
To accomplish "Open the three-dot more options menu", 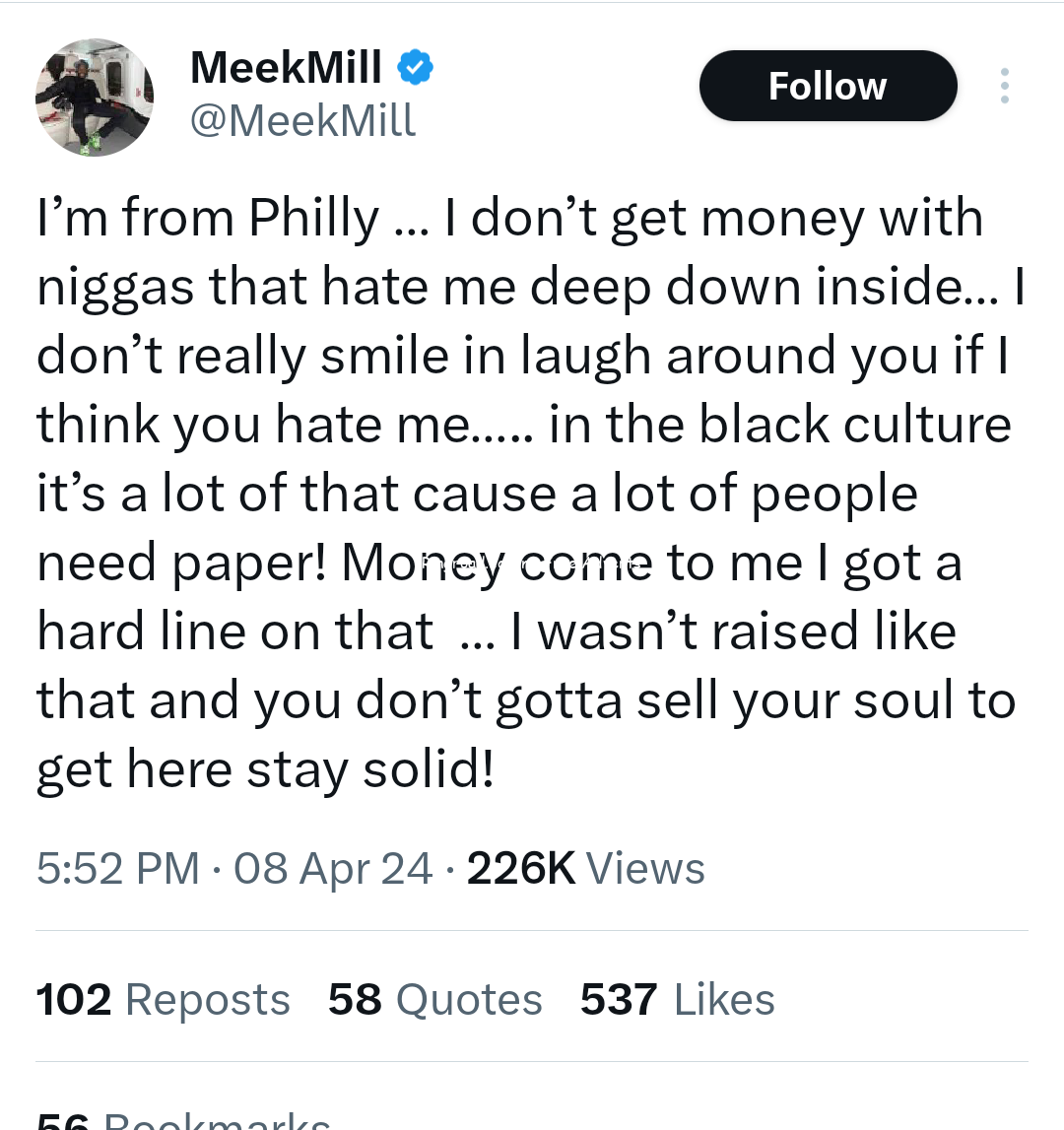I will 1004,86.
